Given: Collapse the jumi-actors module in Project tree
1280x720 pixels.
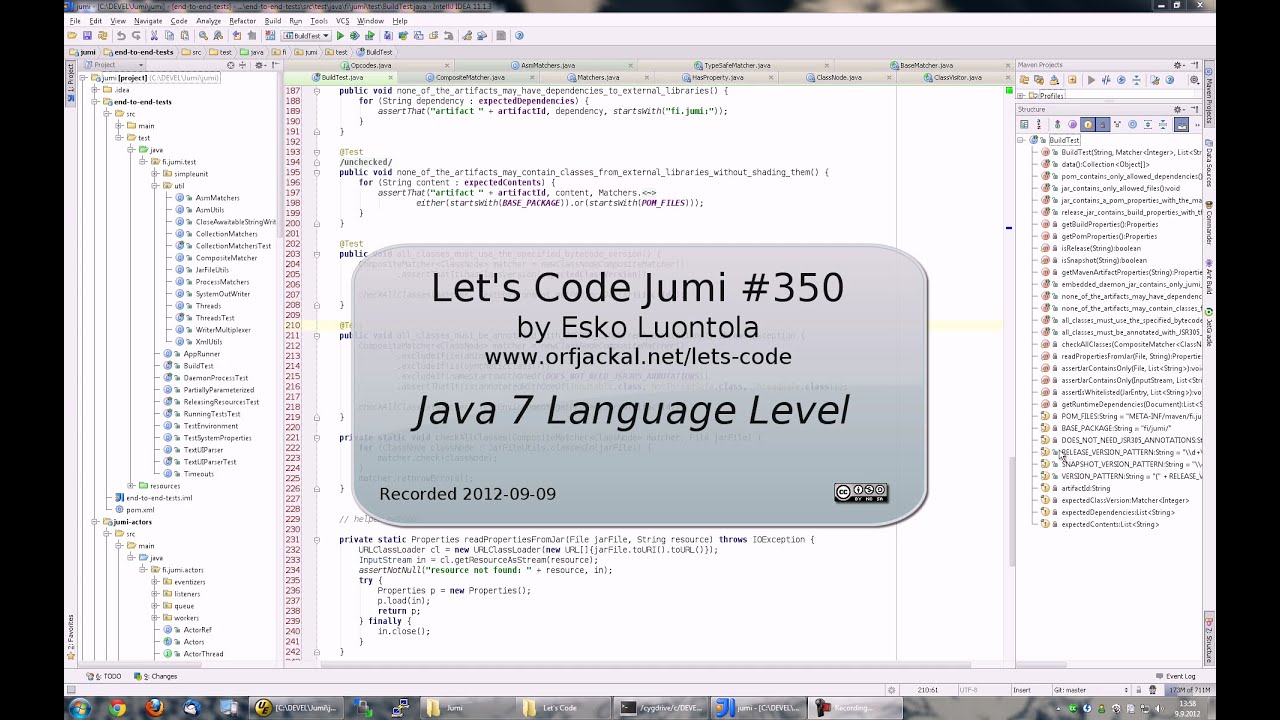Looking at the screenshot, I should (x=95, y=522).
